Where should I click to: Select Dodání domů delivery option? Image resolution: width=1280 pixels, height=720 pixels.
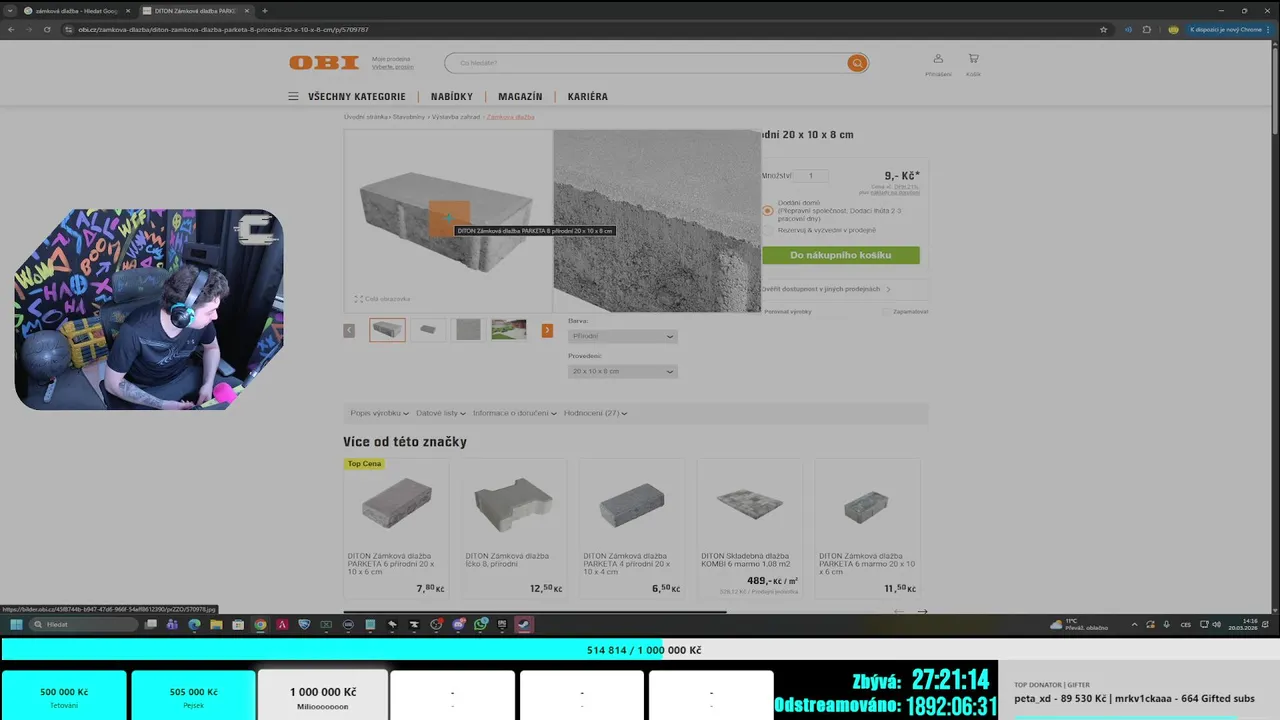(767, 210)
